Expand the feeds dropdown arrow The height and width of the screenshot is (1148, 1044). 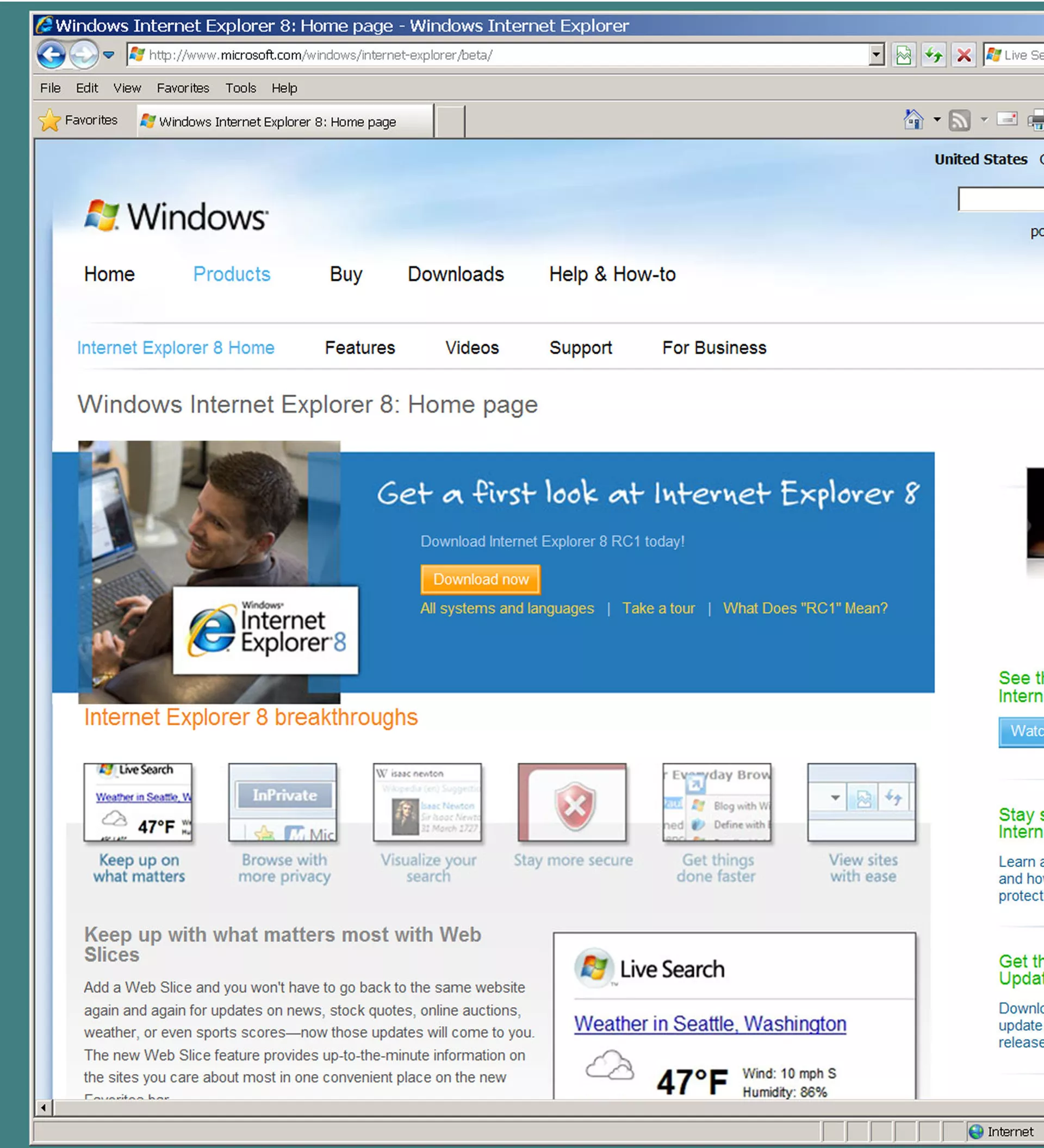pyautogui.click(x=984, y=120)
